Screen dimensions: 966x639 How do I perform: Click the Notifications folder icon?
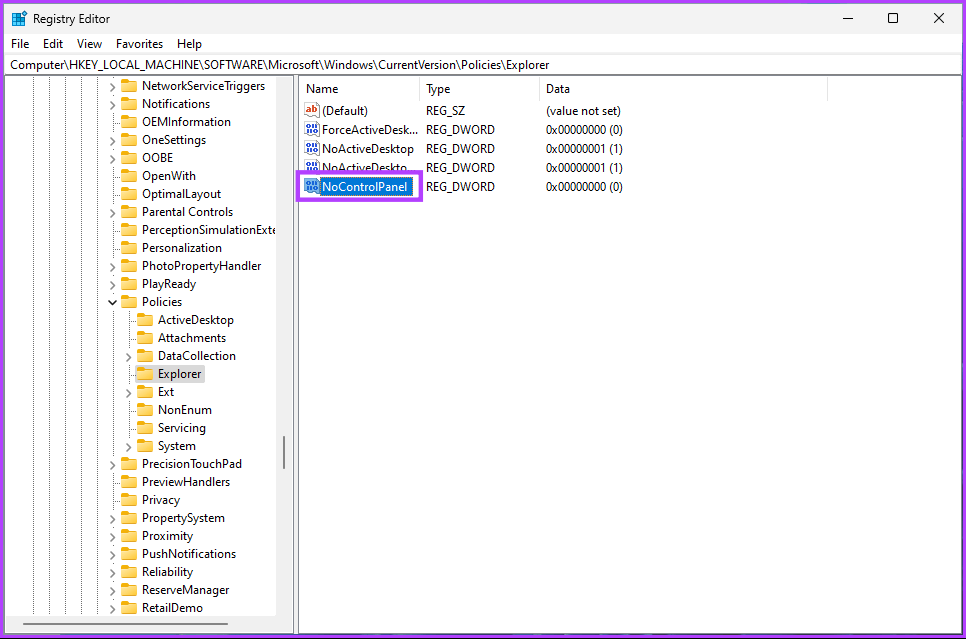coord(129,104)
